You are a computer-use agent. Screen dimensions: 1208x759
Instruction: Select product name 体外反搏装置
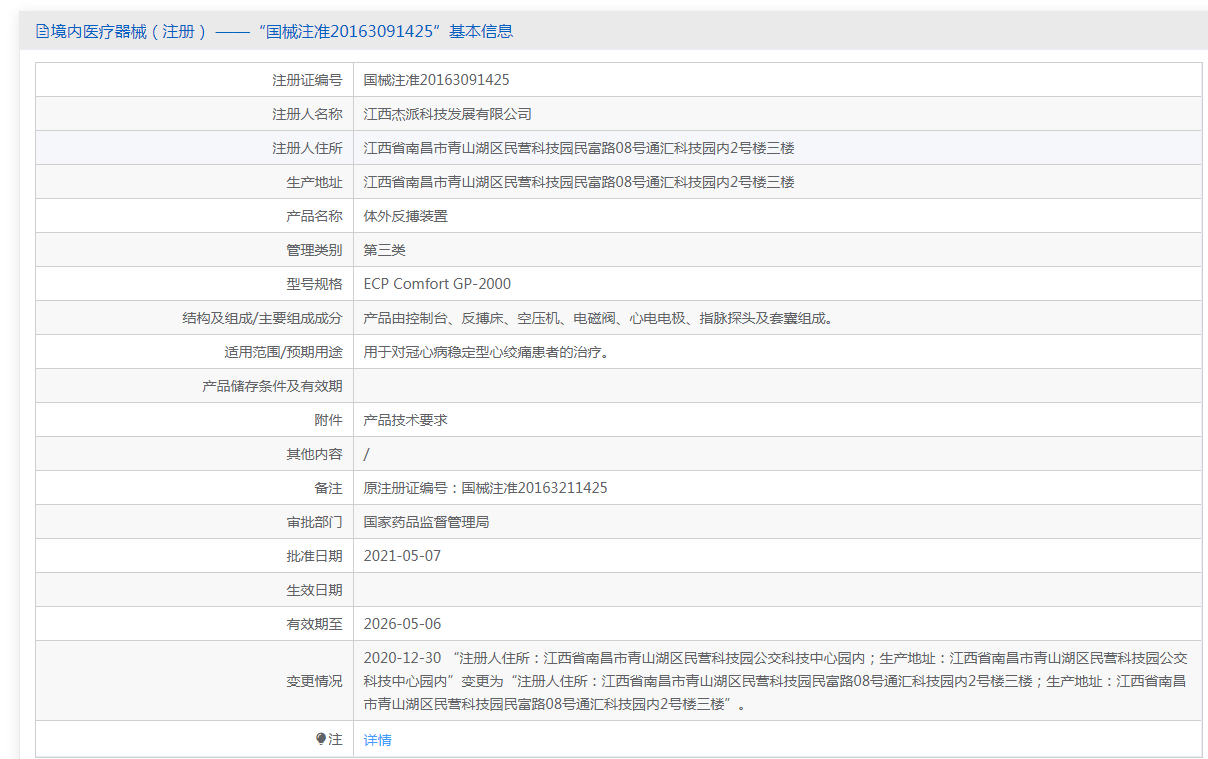pos(406,216)
